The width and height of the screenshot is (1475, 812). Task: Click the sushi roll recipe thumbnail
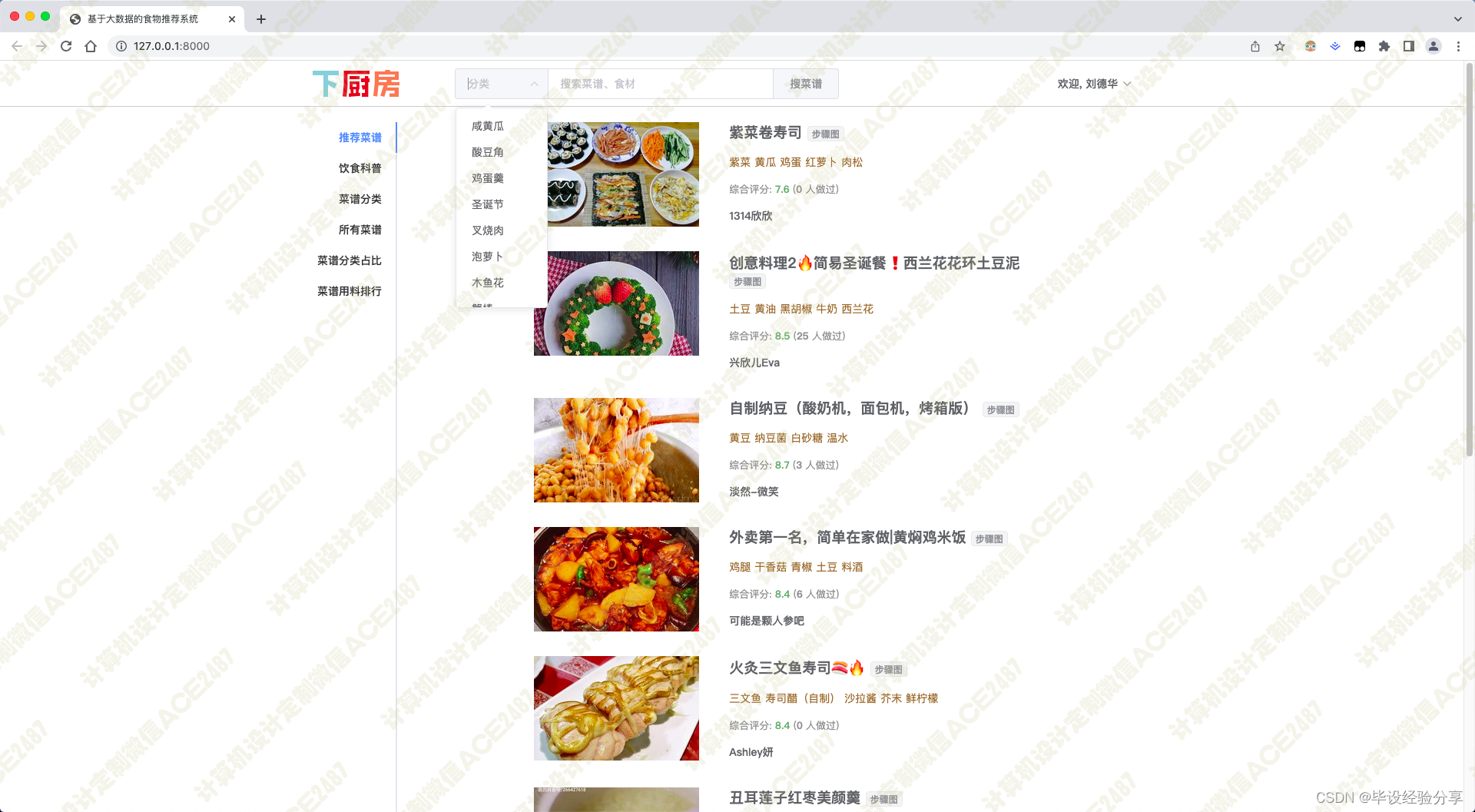623,174
